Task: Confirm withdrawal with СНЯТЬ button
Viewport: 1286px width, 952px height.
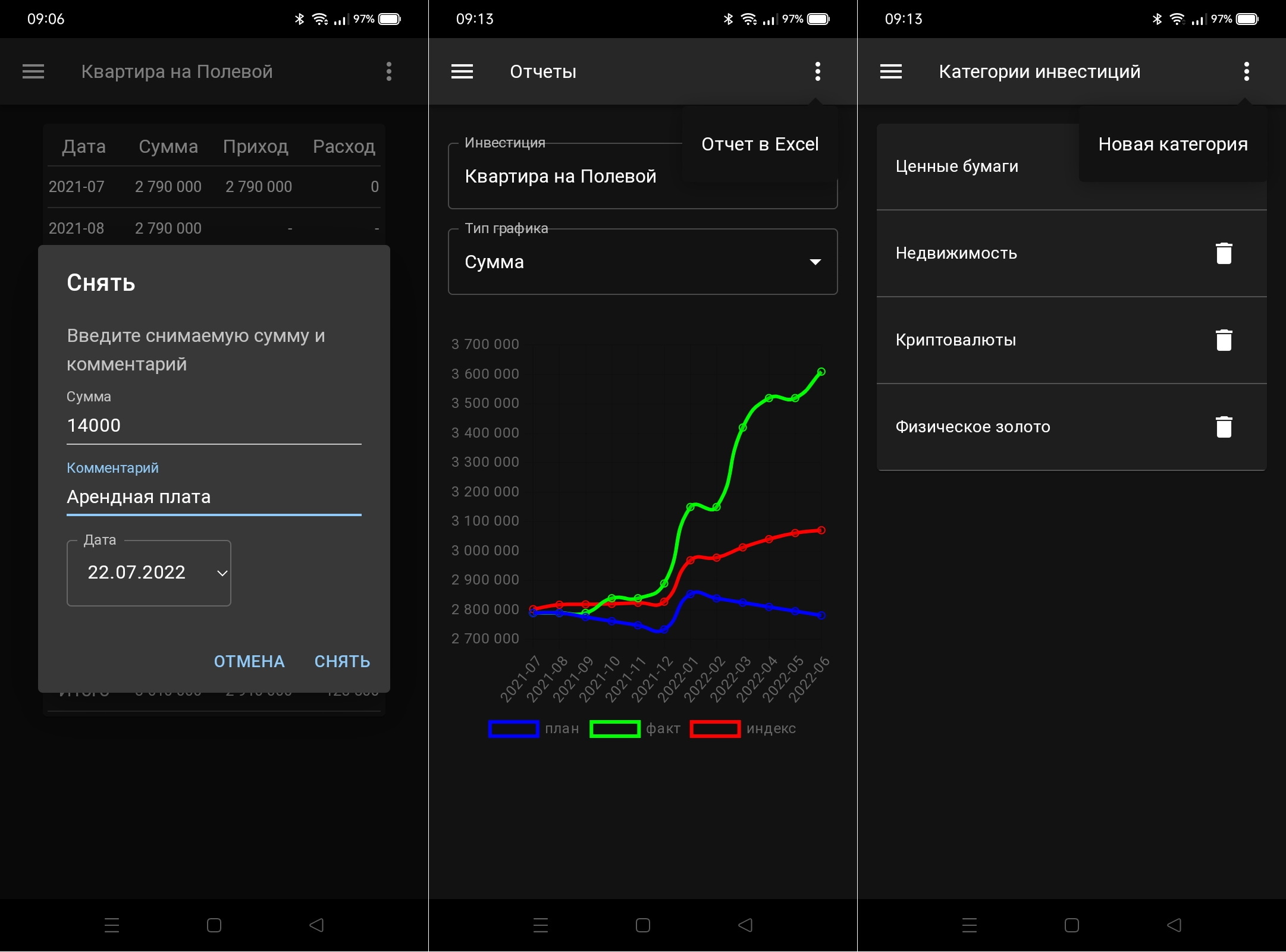Action: [342, 661]
